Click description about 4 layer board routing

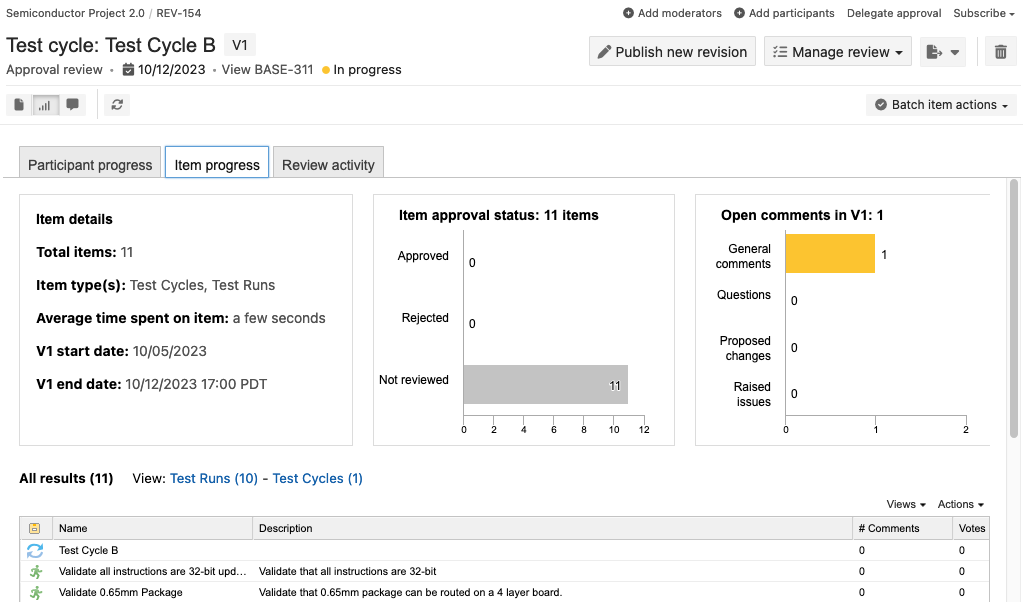(x=410, y=592)
